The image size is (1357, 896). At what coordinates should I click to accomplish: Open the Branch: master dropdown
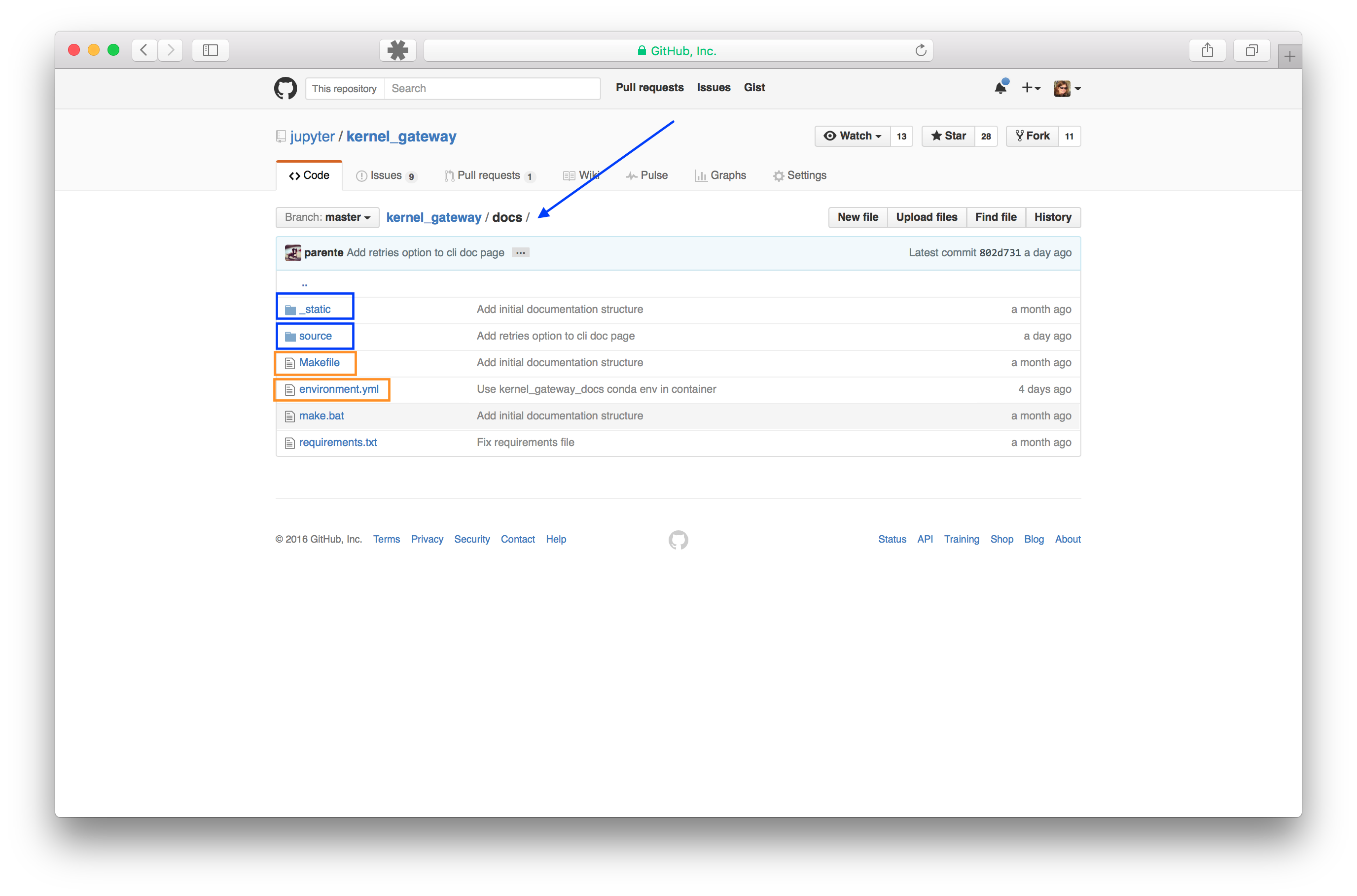327,217
